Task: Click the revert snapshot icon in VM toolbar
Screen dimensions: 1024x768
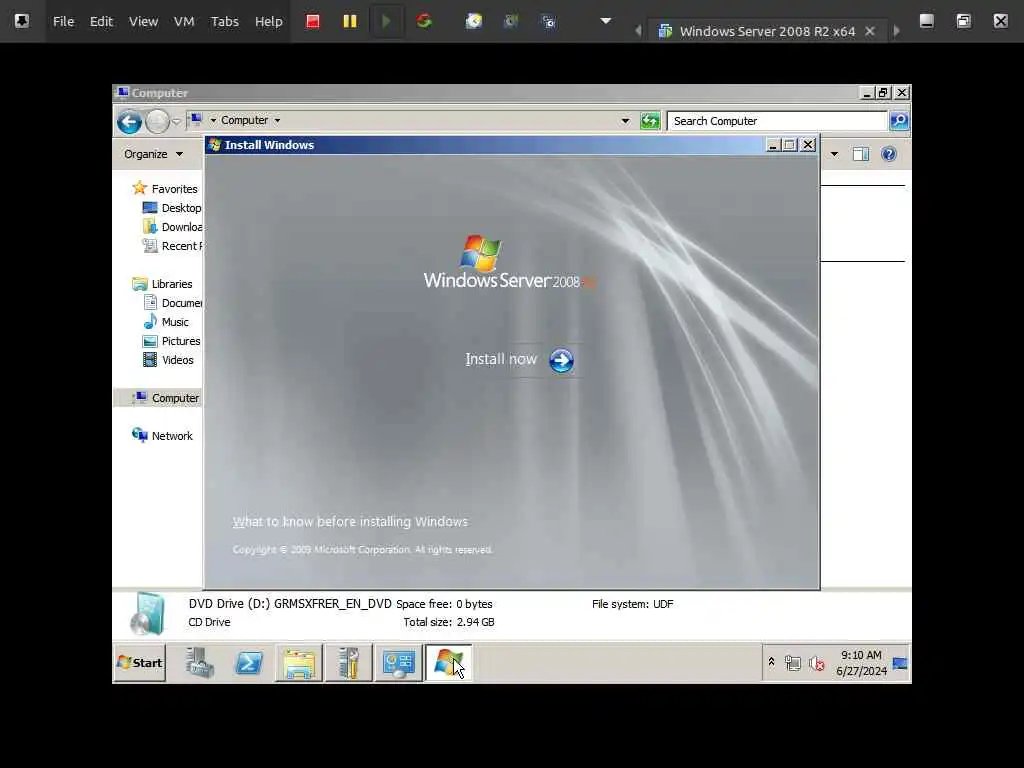Action: tap(511, 22)
